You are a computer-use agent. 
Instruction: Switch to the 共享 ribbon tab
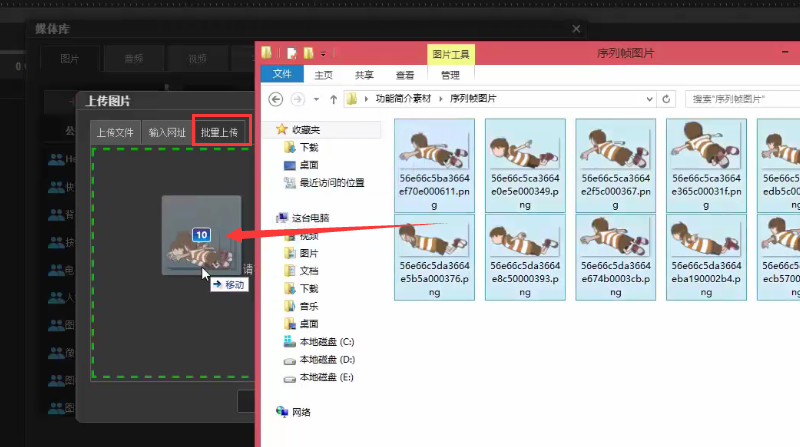(364, 75)
